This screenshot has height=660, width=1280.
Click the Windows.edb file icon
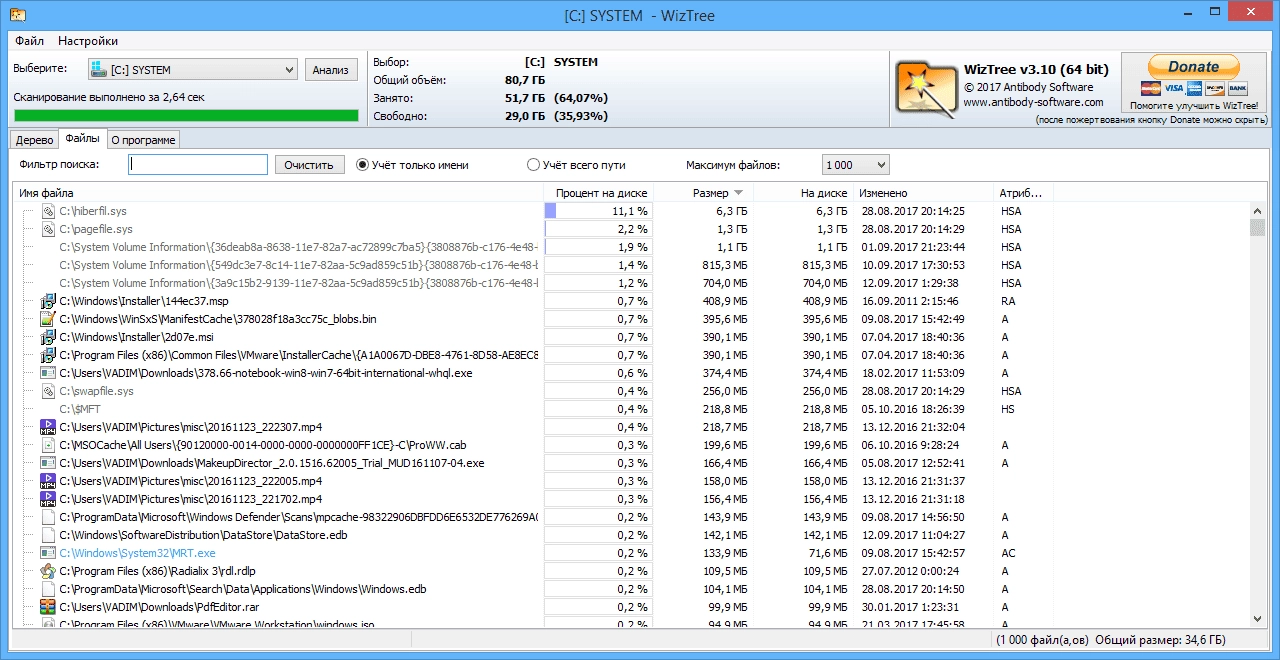[47, 589]
